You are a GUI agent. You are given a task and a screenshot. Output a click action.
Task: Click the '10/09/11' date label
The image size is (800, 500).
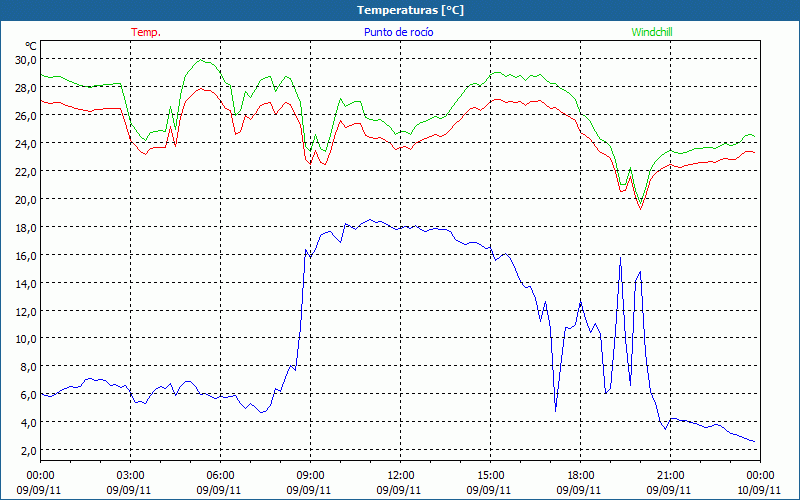tap(759, 490)
